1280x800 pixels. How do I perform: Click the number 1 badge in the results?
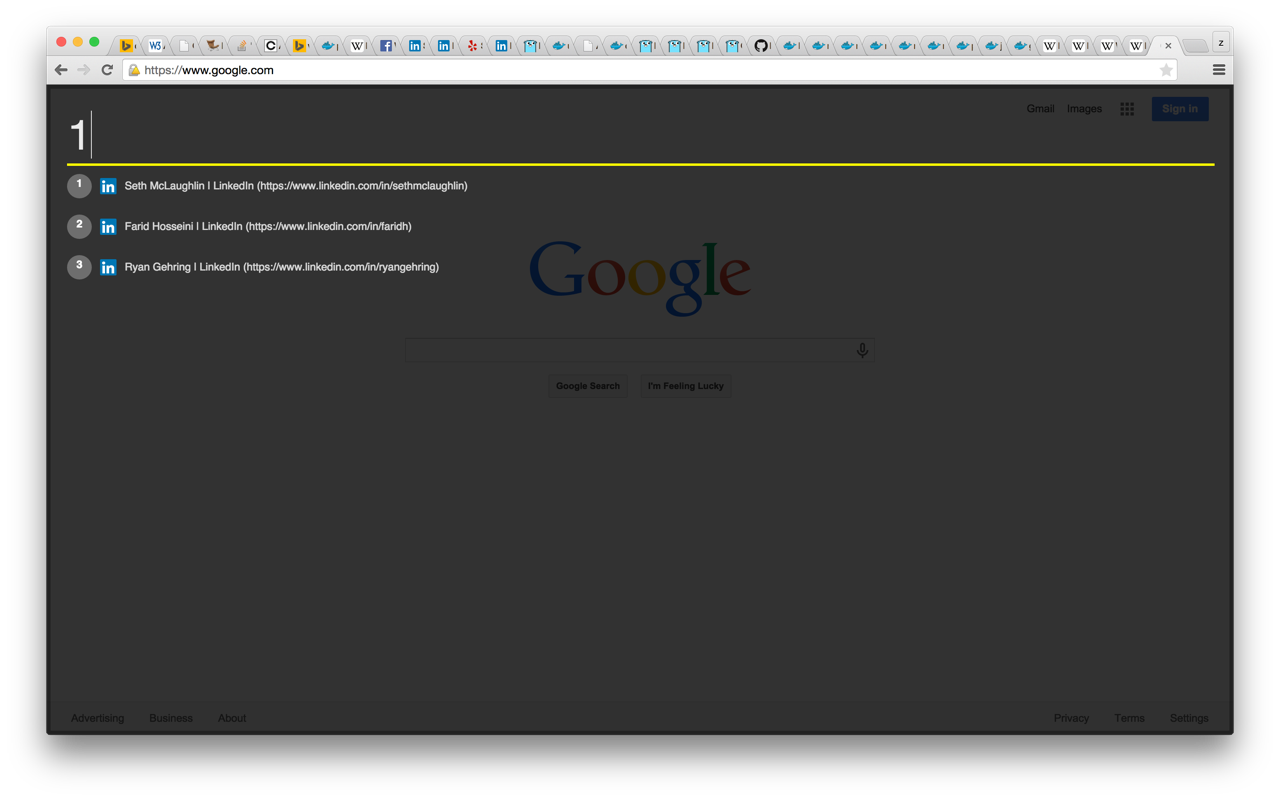coord(79,186)
